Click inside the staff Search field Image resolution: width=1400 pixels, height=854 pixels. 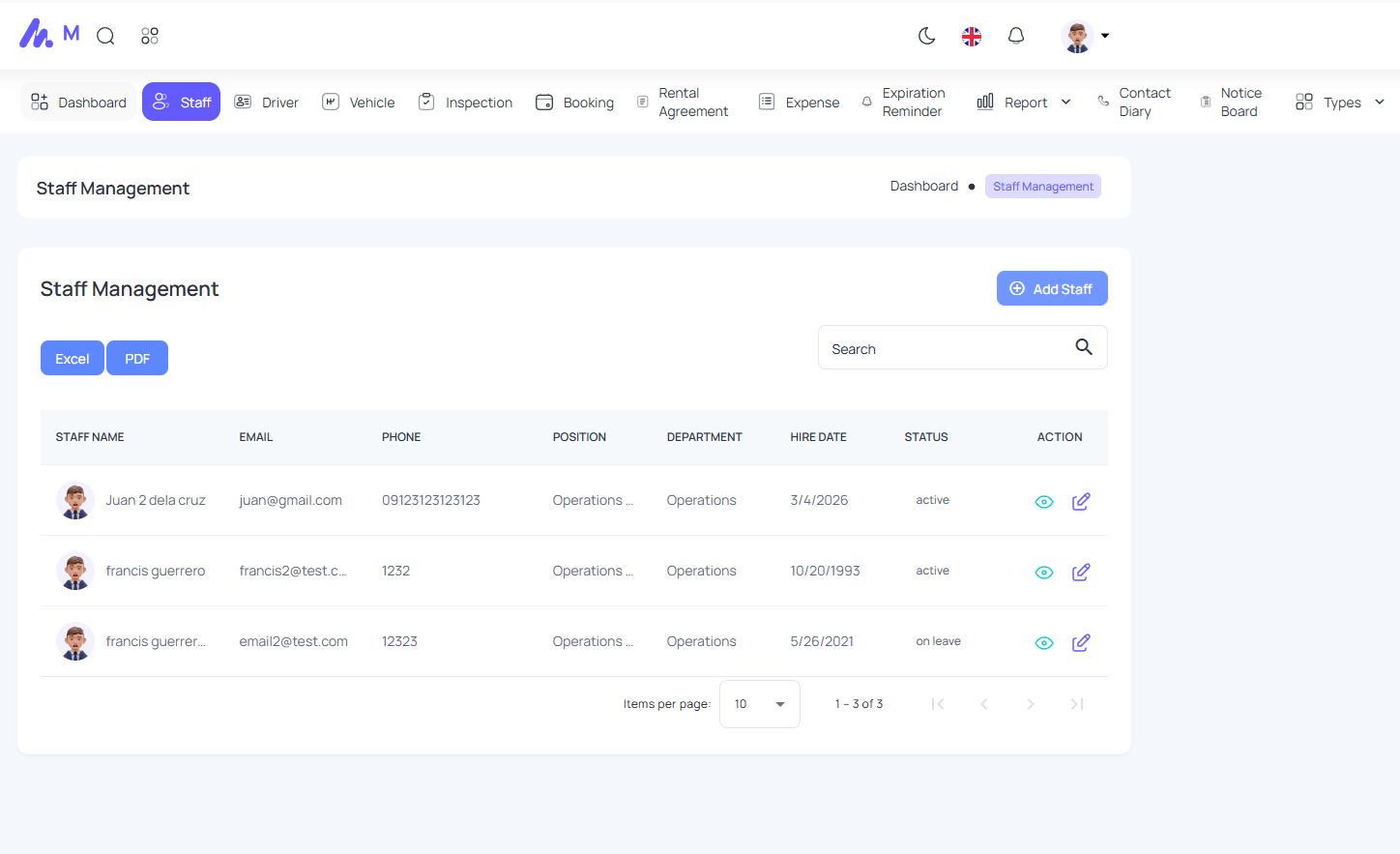point(943,347)
